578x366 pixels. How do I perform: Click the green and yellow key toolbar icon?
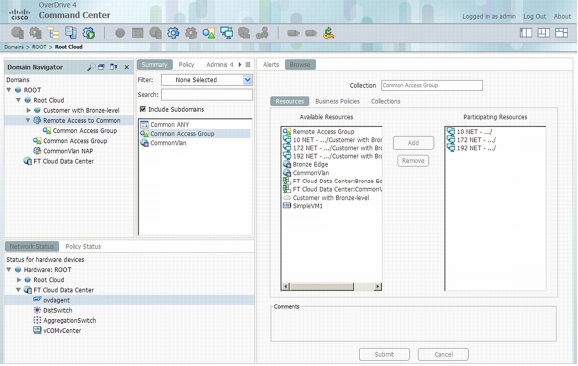328,33
